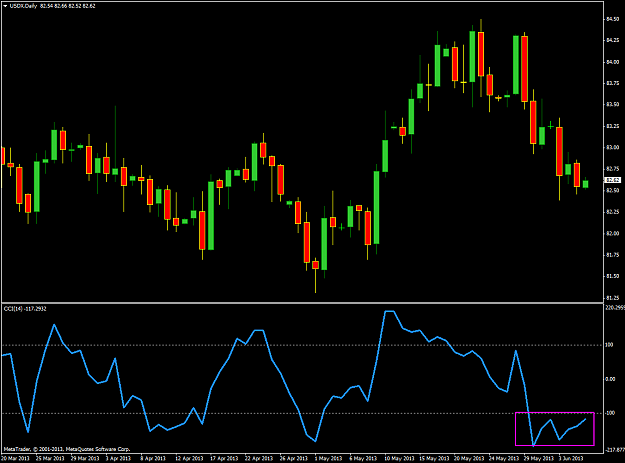Click the 81.50 price scale label
The height and width of the screenshot is (463, 625).
[x=613, y=276]
